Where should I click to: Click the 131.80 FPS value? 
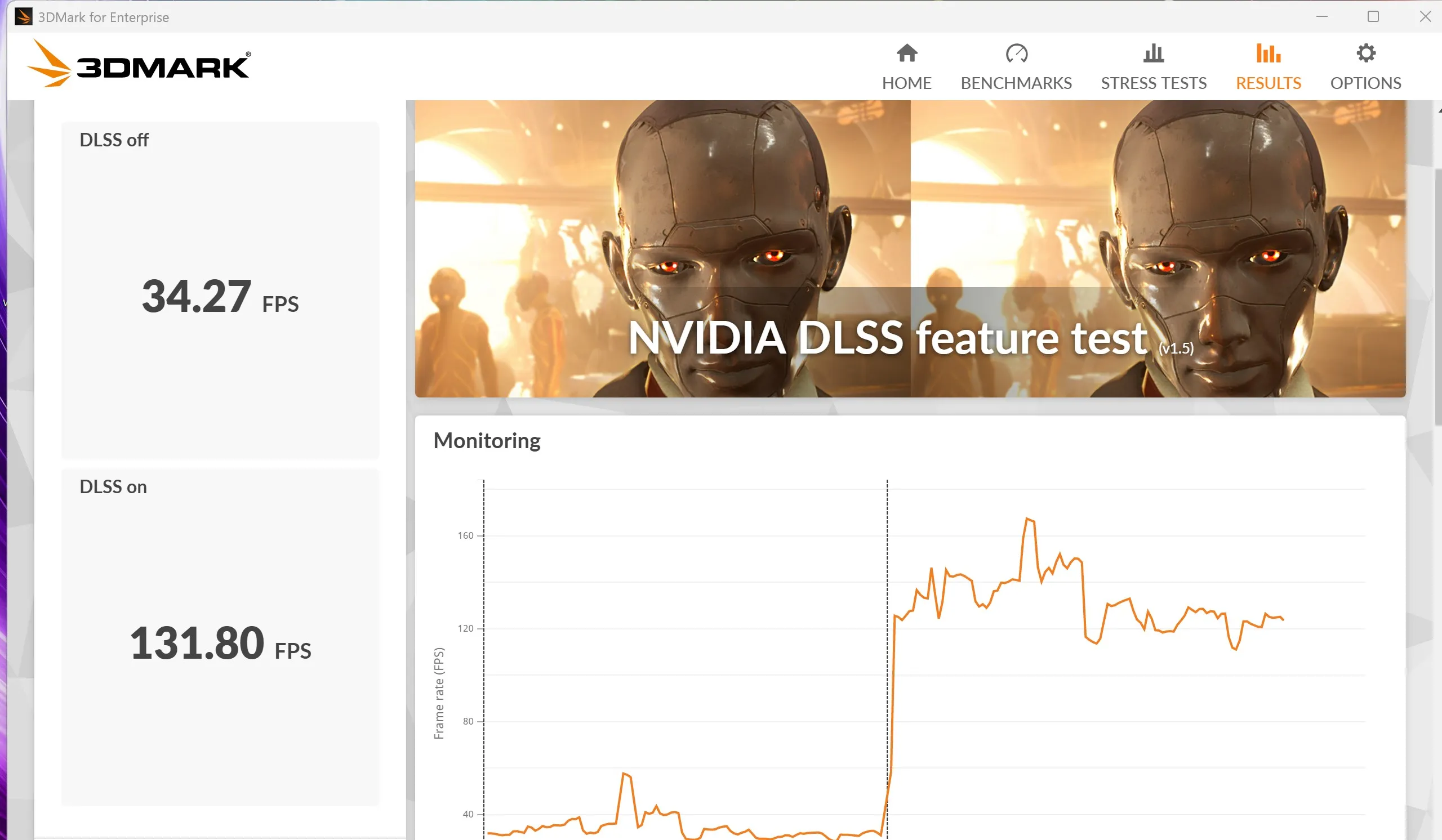(220, 644)
